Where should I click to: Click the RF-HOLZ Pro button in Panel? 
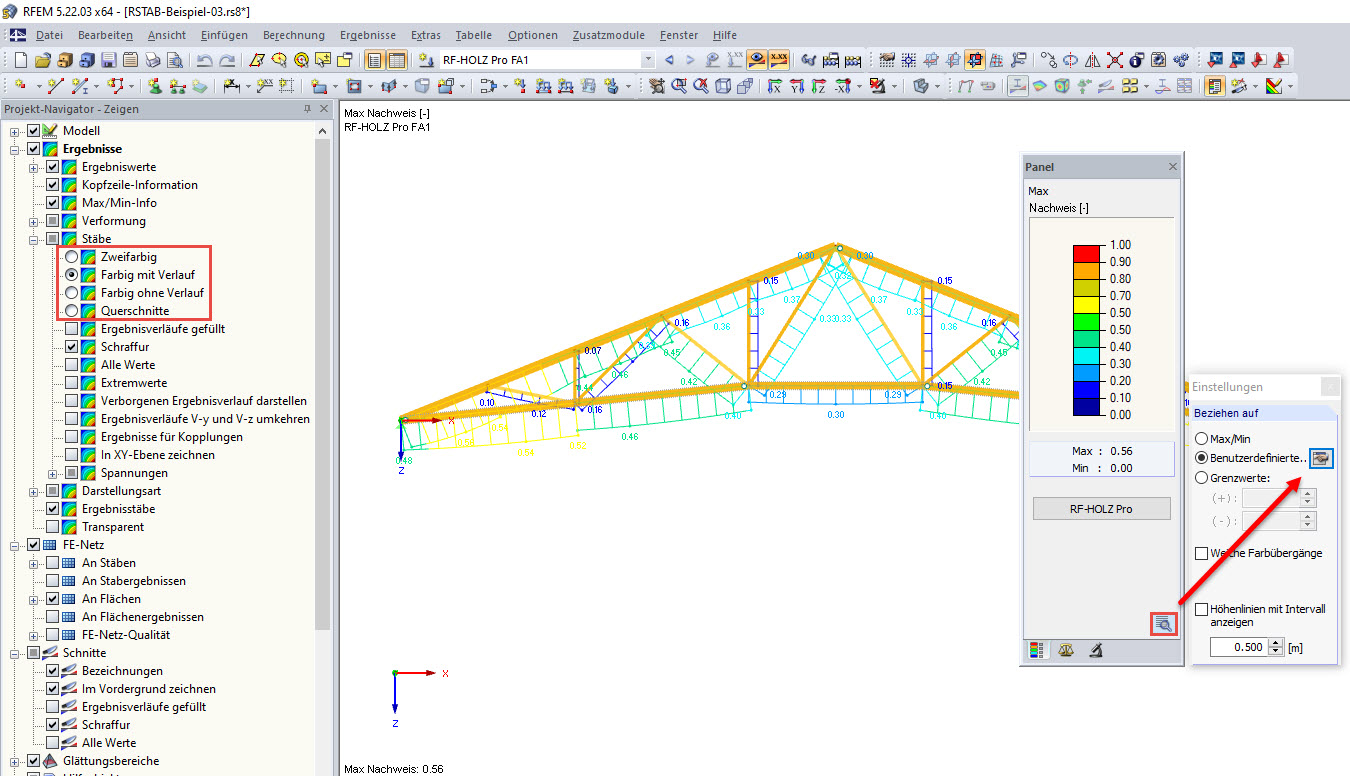[x=1101, y=509]
